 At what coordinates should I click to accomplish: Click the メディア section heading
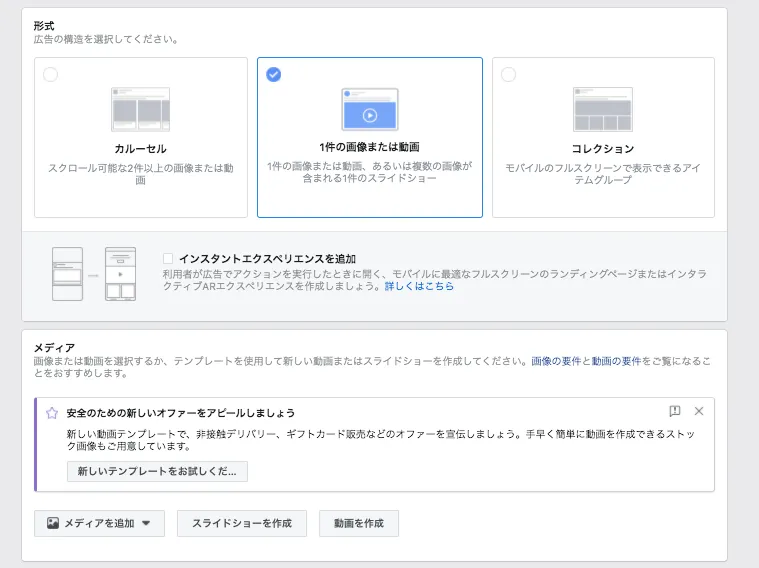(54, 348)
